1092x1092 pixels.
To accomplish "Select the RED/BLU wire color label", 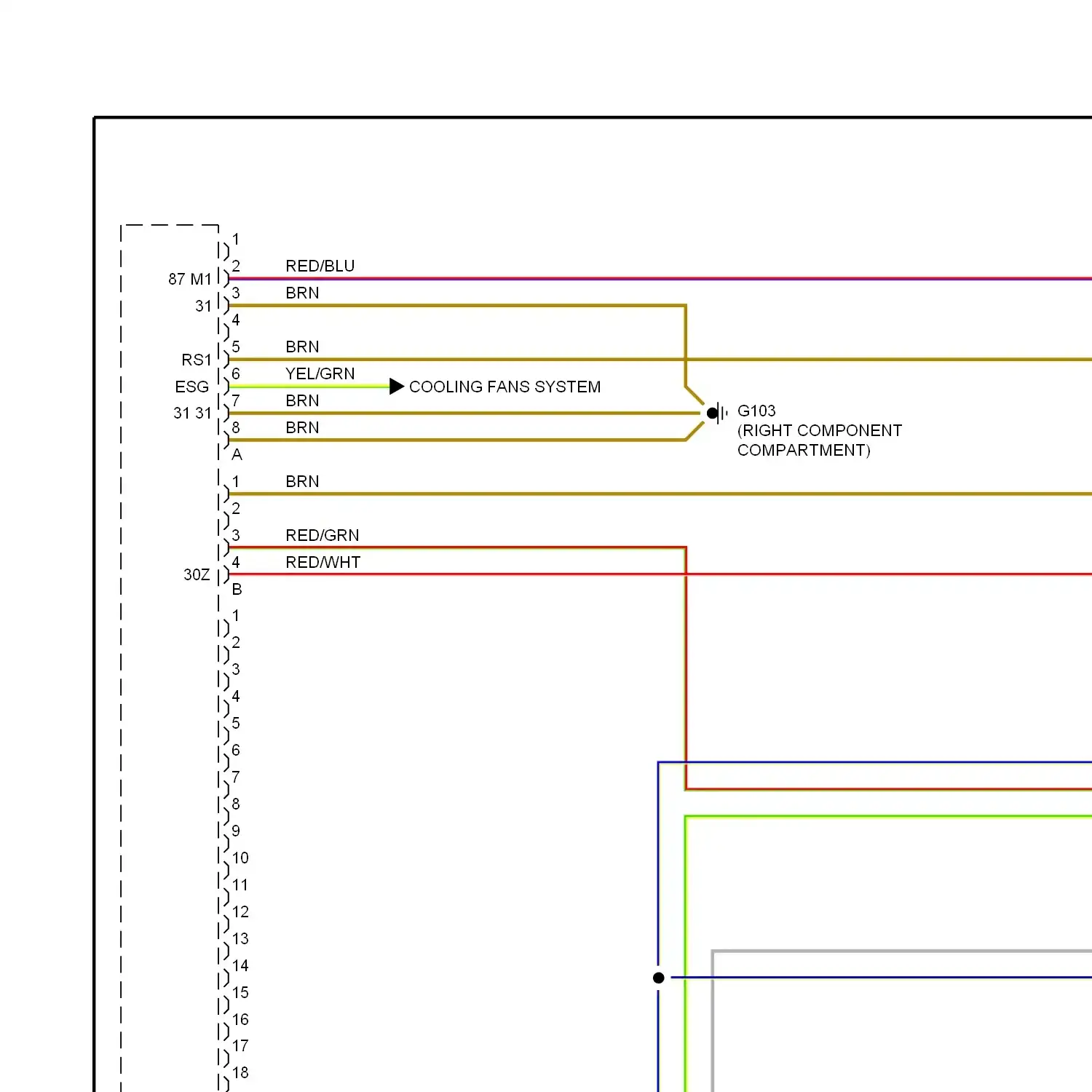I will 320,266.
